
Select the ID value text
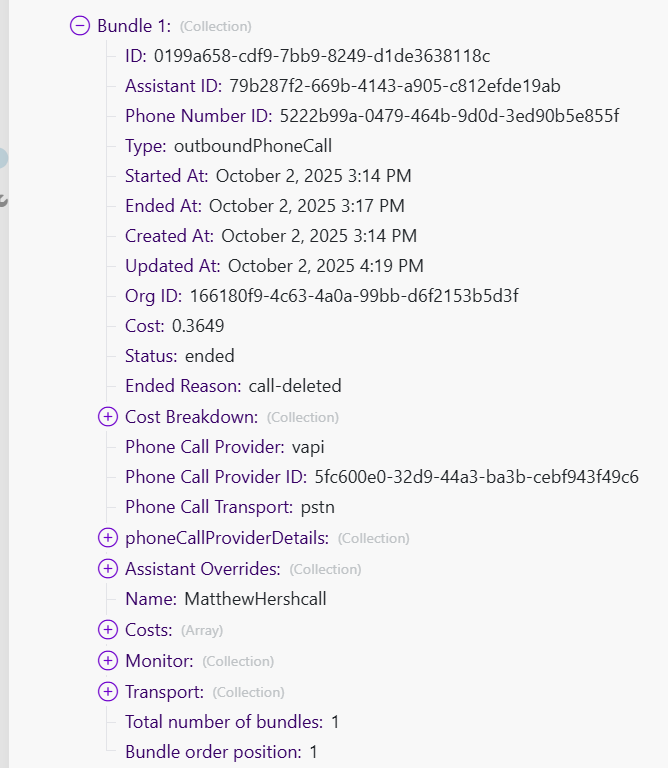(x=321, y=56)
